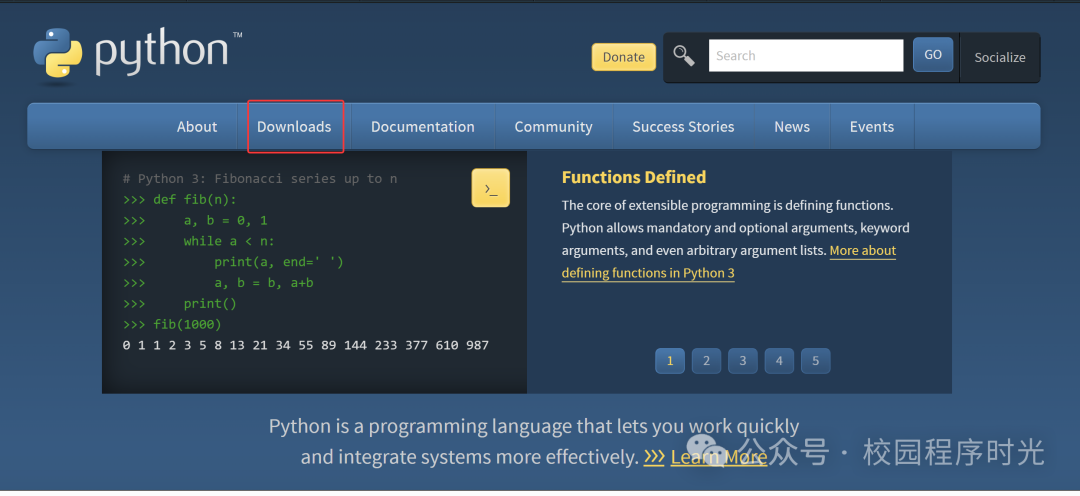Viewport: 1080px width, 496px height.
Task: Open the Success Stories menu
Action: click(683, 127)
